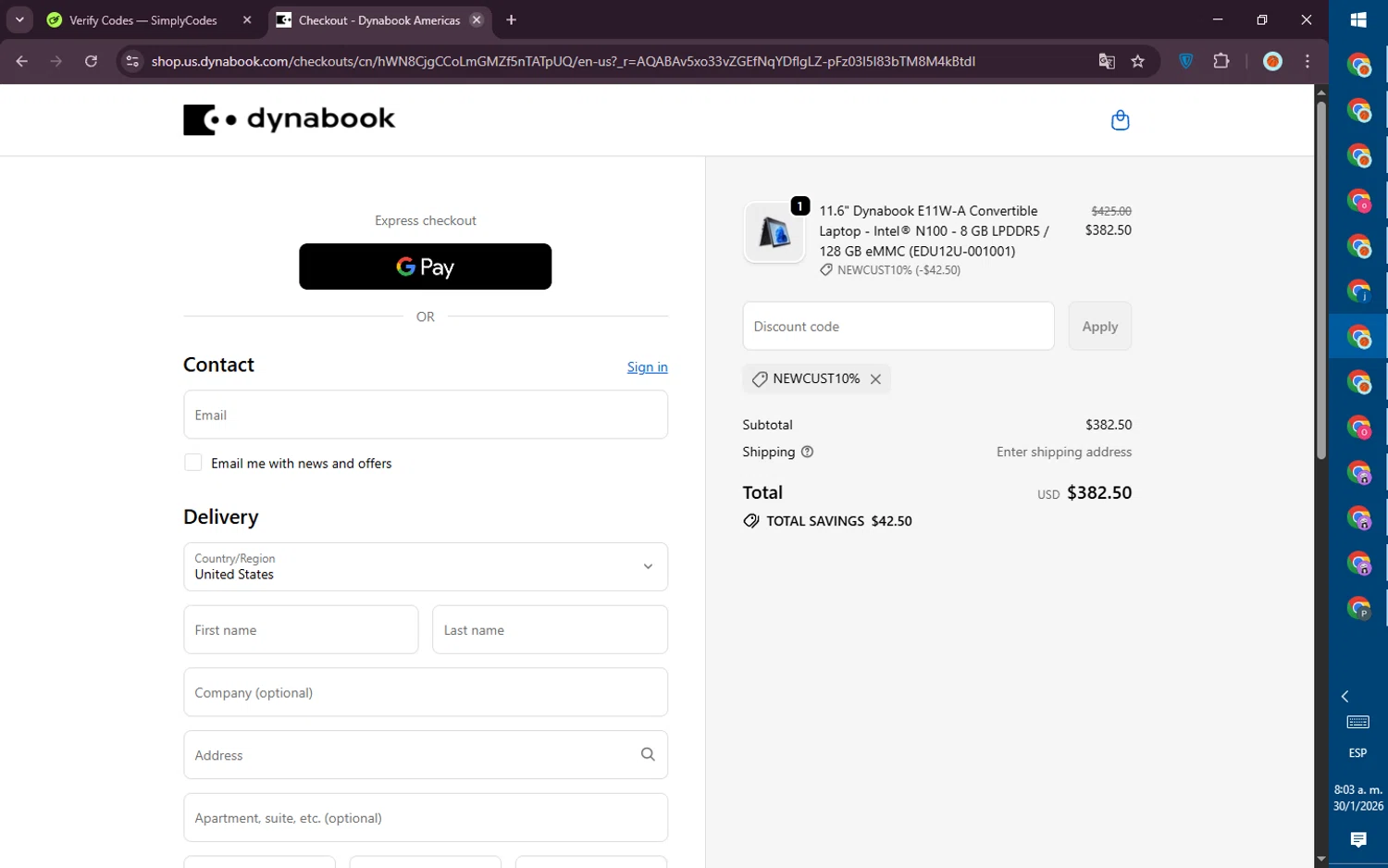Translate this page icon
Image resolution: width=1388 pixels, height=868 pixels.
(x=1106, y=61)
